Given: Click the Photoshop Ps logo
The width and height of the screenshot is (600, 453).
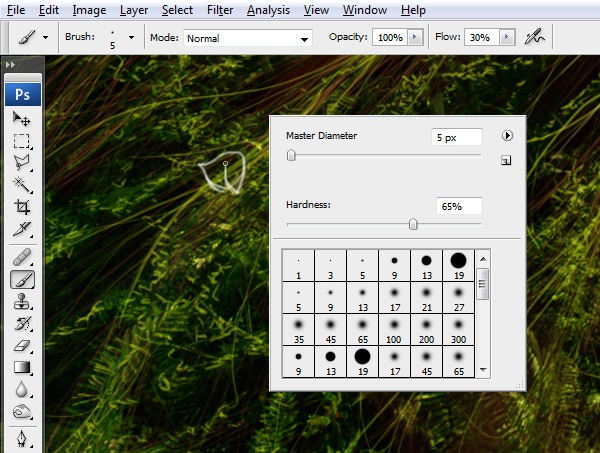Looking at the screenshot, I should [23, 94].
